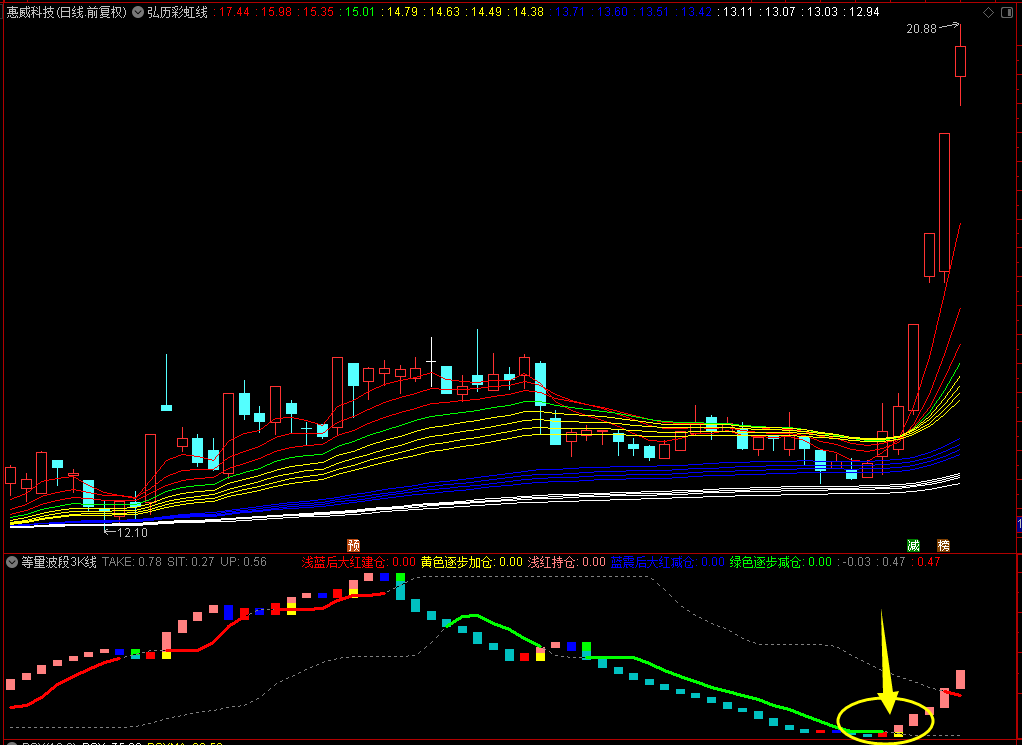Click the white 13.11 line value
This screenshot has width=1022, height=745.
point(736,12)
